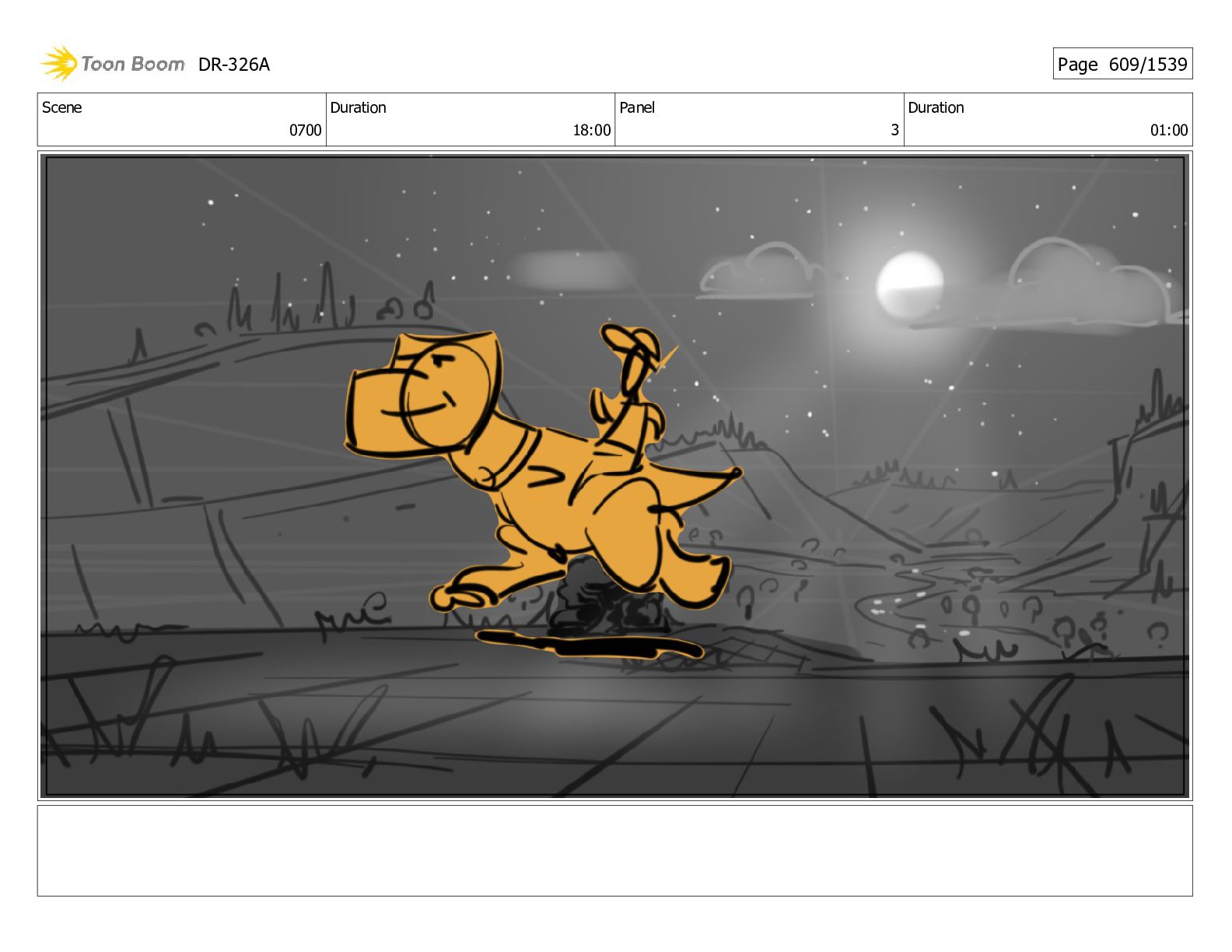Click the Page 609/1539 box
The height and width of the screenshot is (952, 1232).
click(x=1122, y=64)
